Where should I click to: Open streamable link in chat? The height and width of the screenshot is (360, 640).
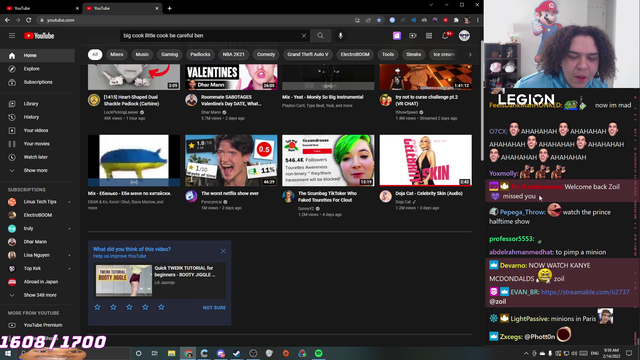(585, 292)
